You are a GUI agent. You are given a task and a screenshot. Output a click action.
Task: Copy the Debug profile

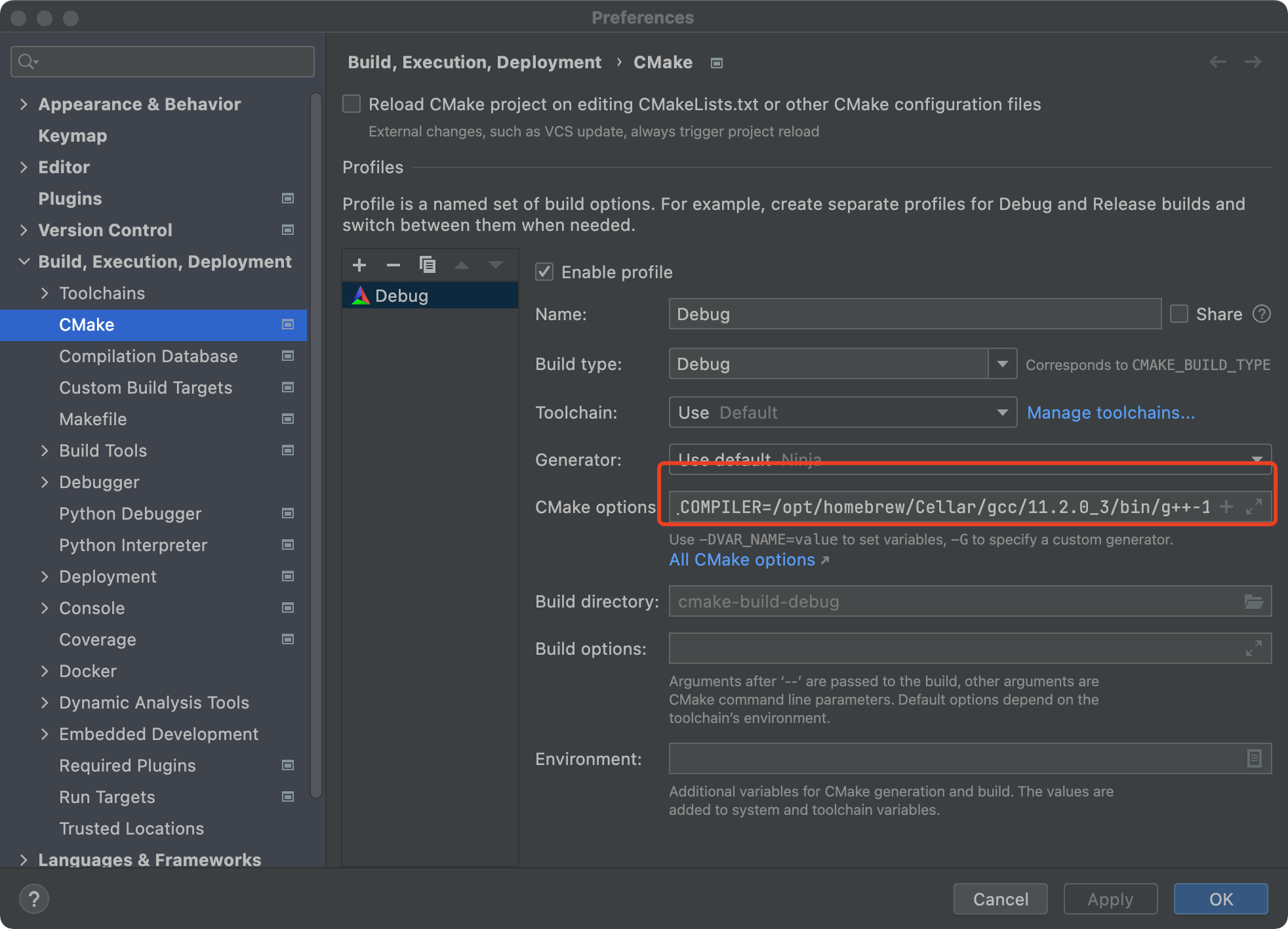click(428, 264)
